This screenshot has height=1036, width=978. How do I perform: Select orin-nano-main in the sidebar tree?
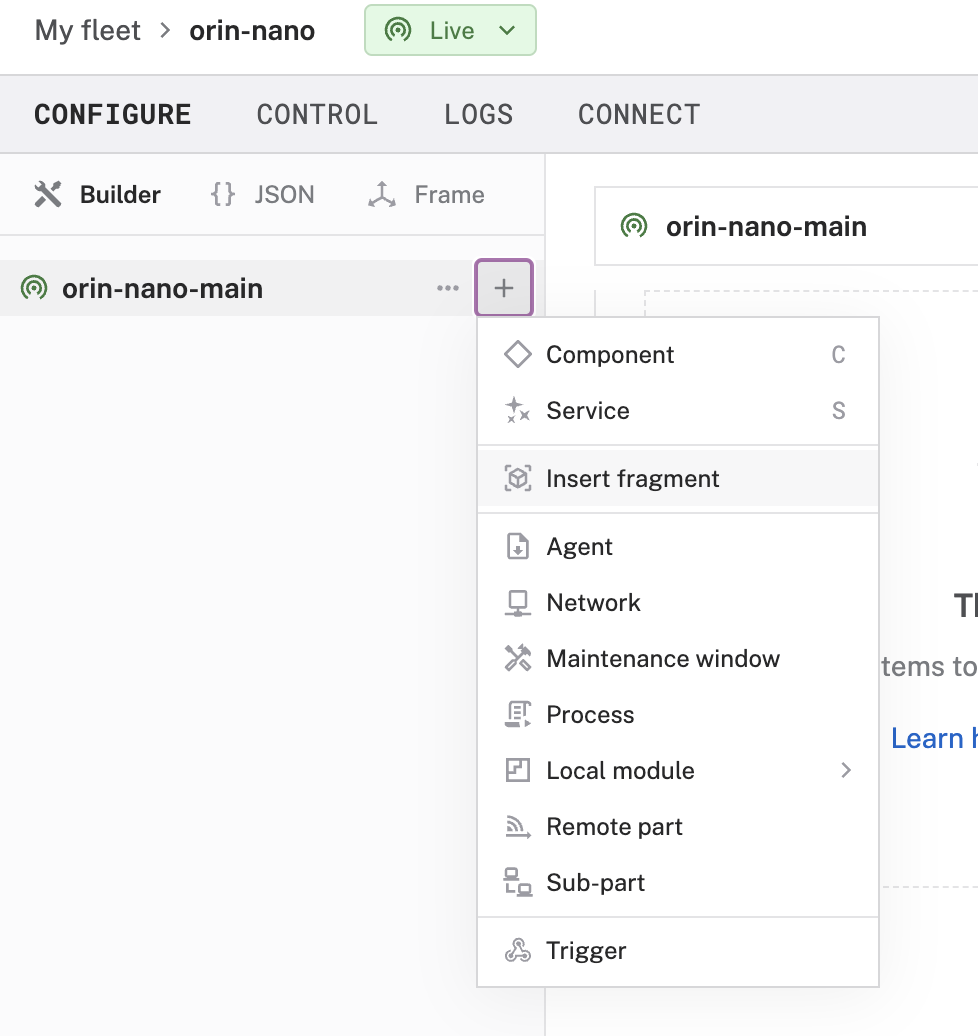[x=162, y=289]
